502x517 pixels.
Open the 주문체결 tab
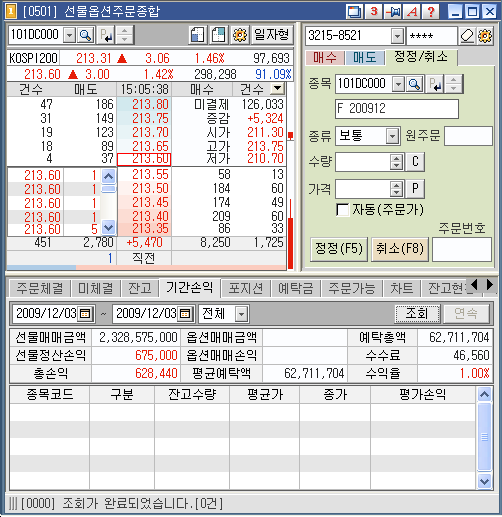40,288
